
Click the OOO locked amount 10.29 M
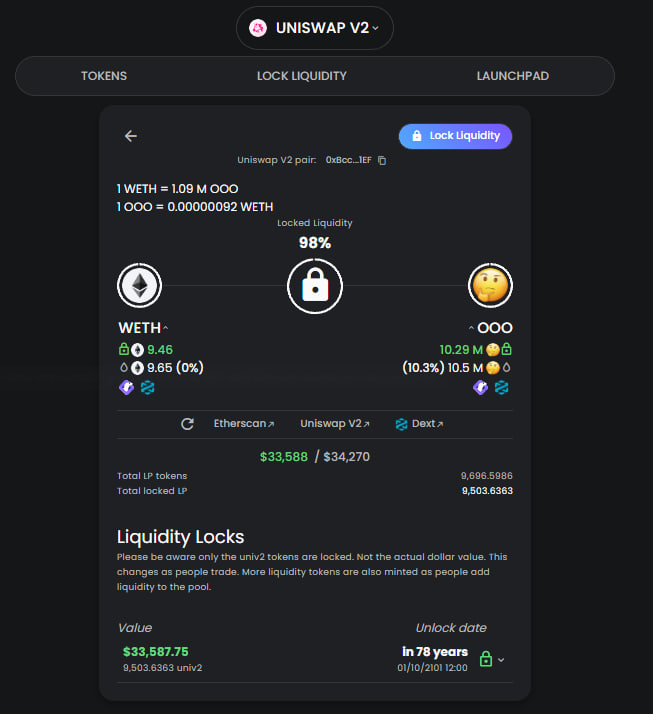pos(461,350)
